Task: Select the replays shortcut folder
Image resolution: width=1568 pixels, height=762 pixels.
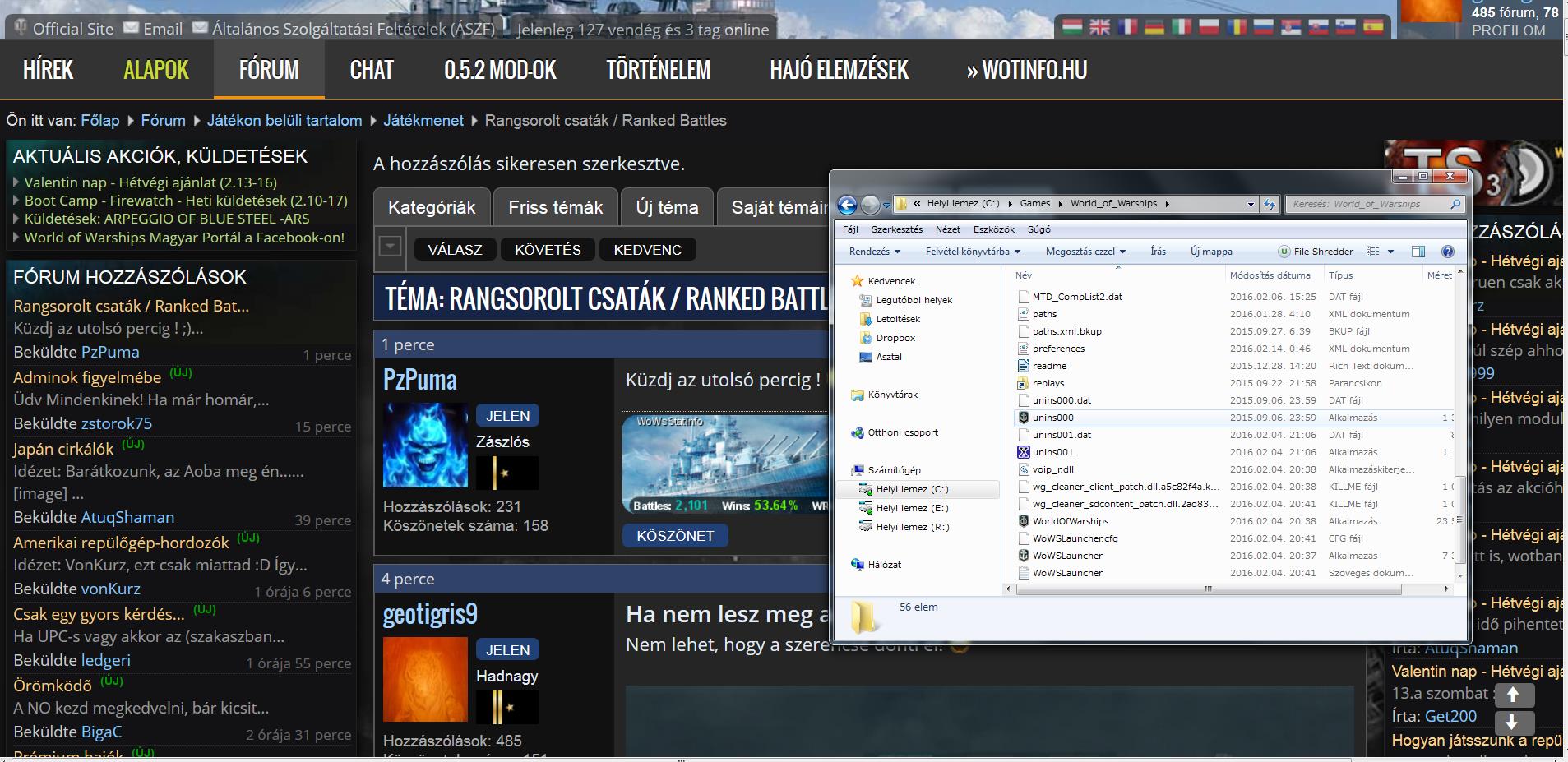Action: 1048,383
